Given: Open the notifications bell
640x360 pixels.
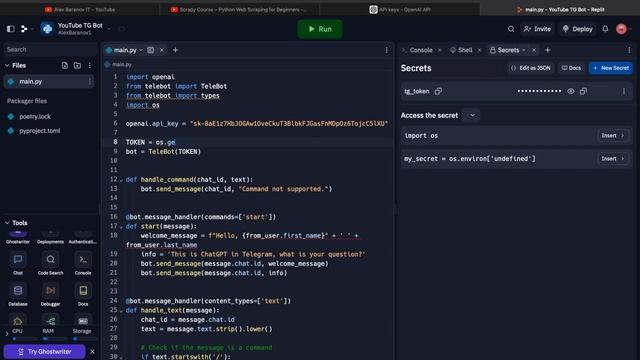Looking at the screenshot, I should 605,29.
